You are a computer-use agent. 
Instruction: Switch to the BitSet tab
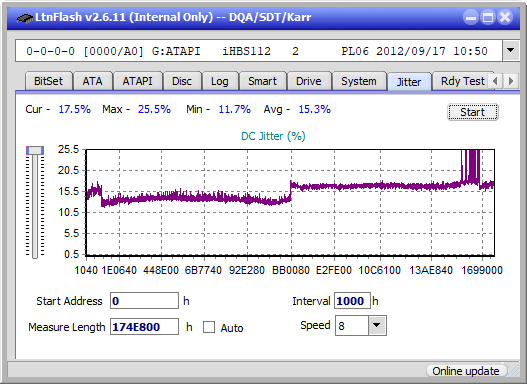pos(48,81)
